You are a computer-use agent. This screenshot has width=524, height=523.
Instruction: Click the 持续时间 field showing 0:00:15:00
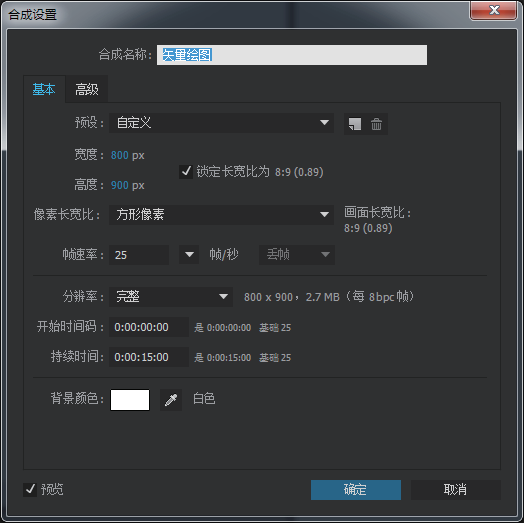[x=149, y=357]
